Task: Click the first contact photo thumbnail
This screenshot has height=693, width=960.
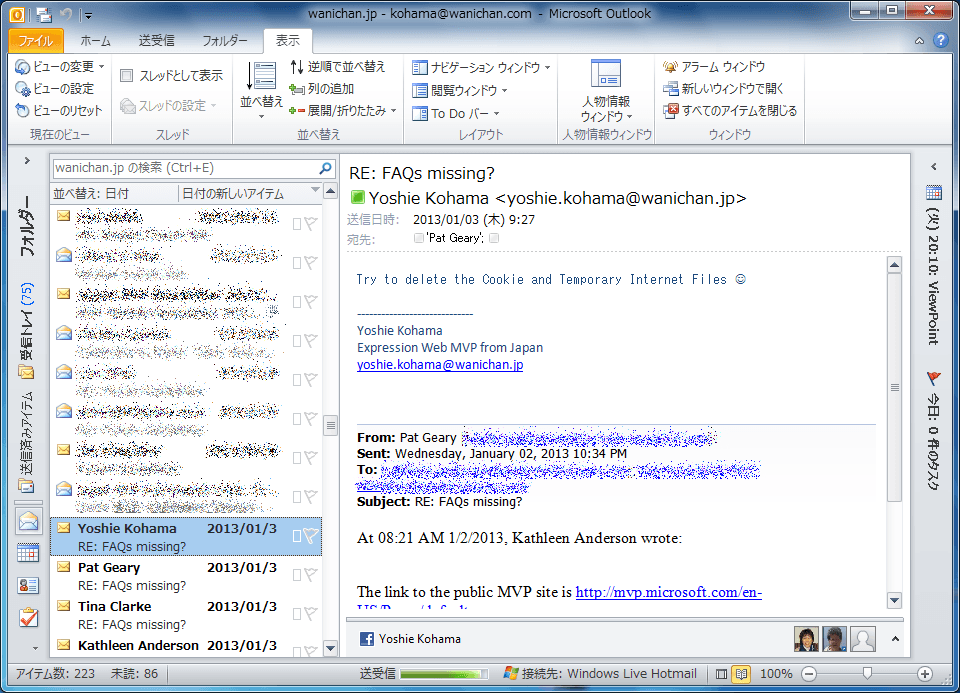Action: pyautogui.click(x=806, y=639)
